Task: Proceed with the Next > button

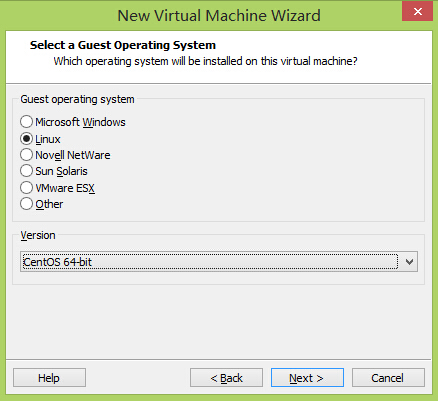Action: pos(307,378)
